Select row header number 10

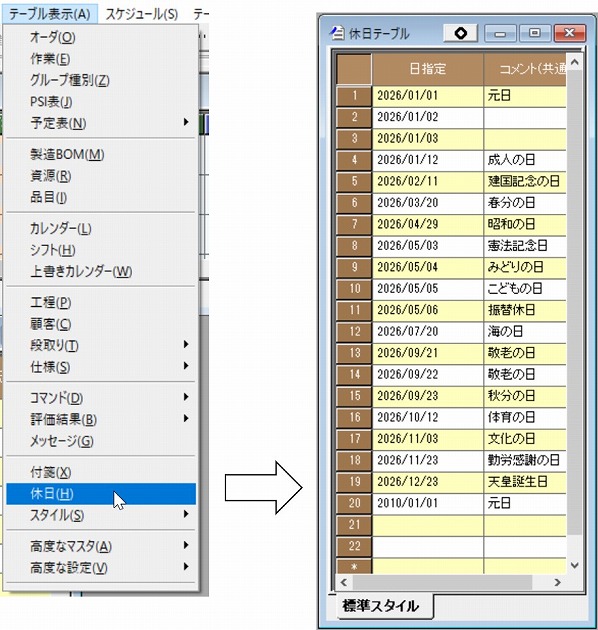click(354, 288)
